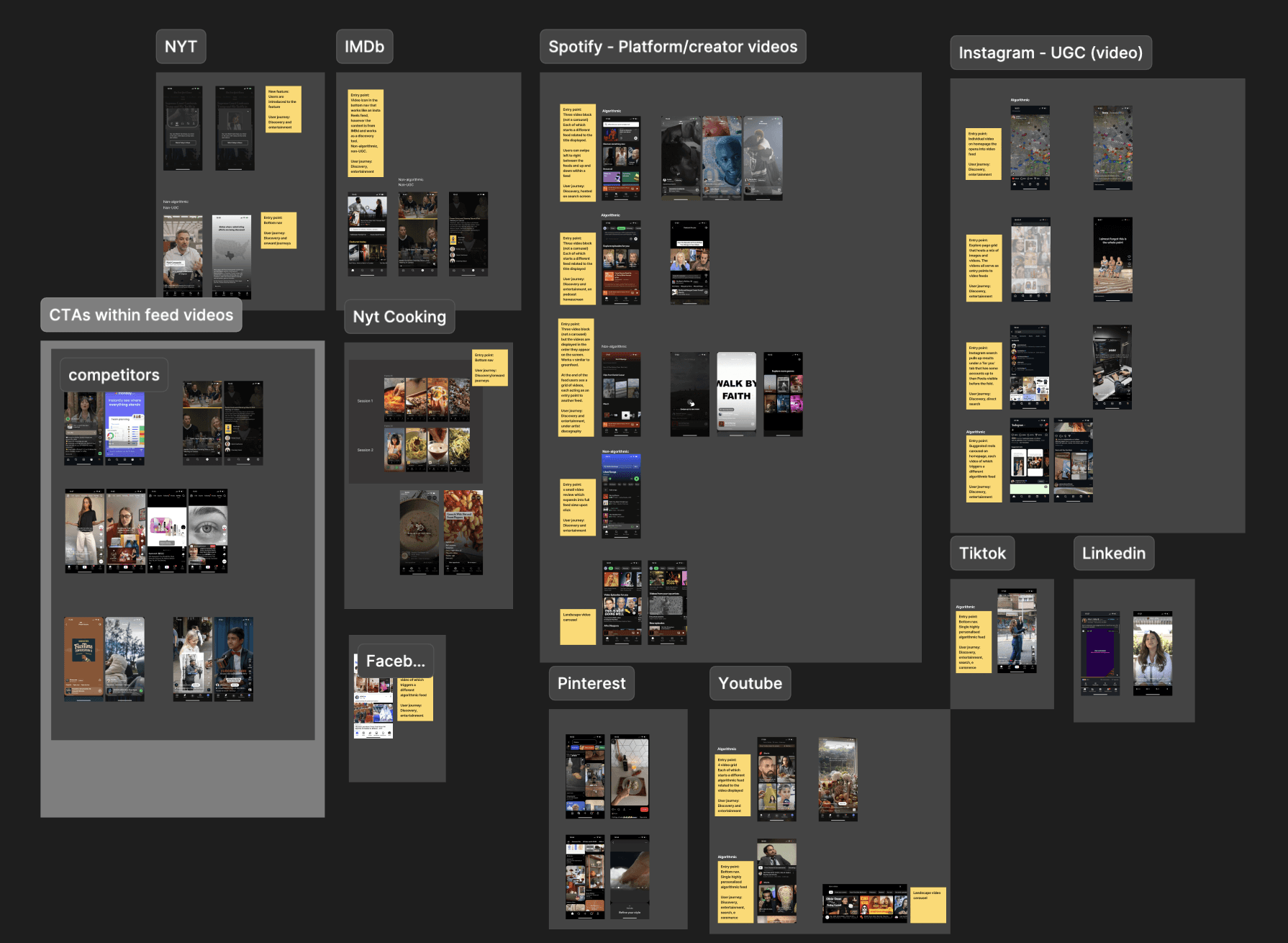Select YouTube '4 video grid' sticky note
The width and height of the screenshot is (1288, 943).
coord(733,785)
